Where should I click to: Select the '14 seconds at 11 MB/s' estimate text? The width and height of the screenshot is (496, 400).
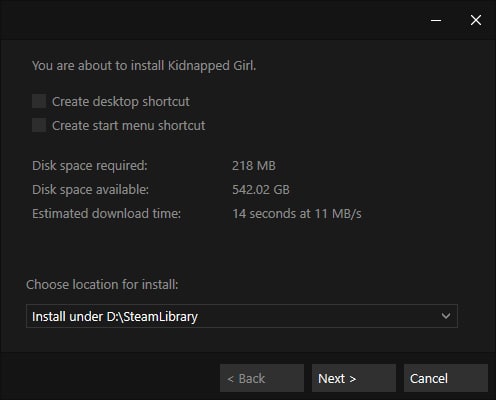[x=297, y=214]
